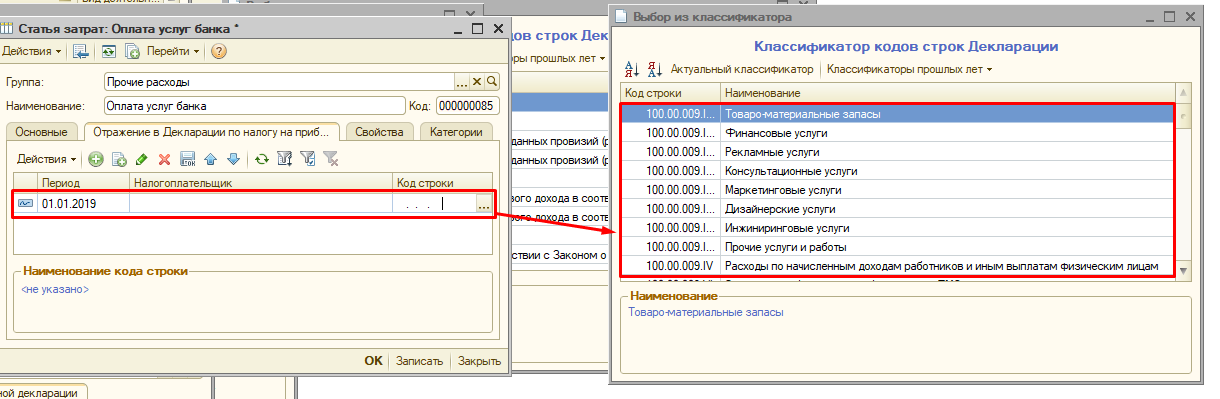Click the finish-editing save icon in table toolbar
This screenshot has height=399, width=1220.
pos(187,159)
